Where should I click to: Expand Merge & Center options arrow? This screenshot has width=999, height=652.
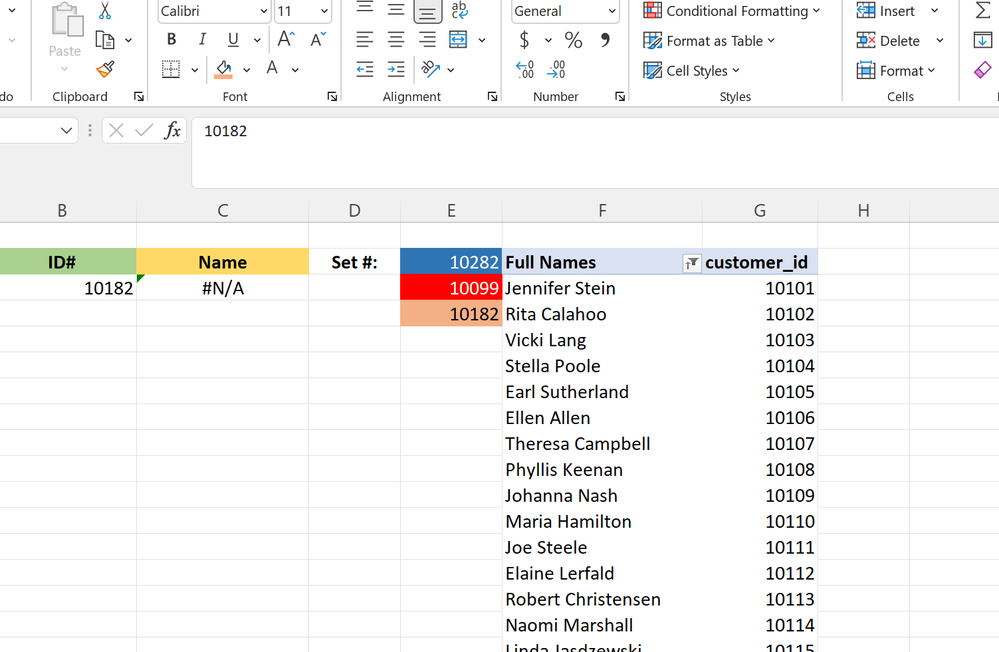482,40
